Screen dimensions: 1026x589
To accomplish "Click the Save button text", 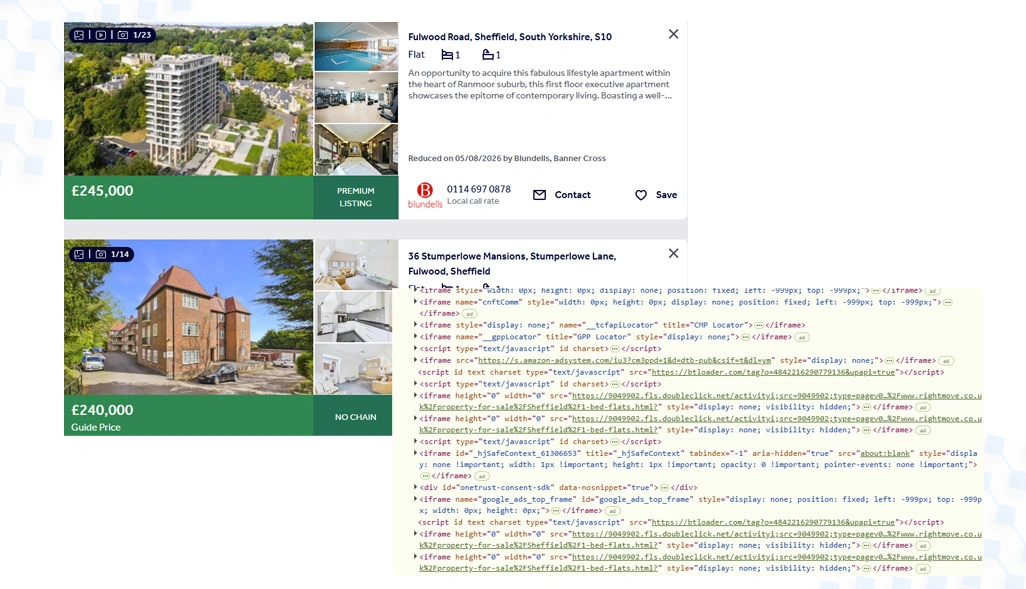I will [x=666, y=195].
